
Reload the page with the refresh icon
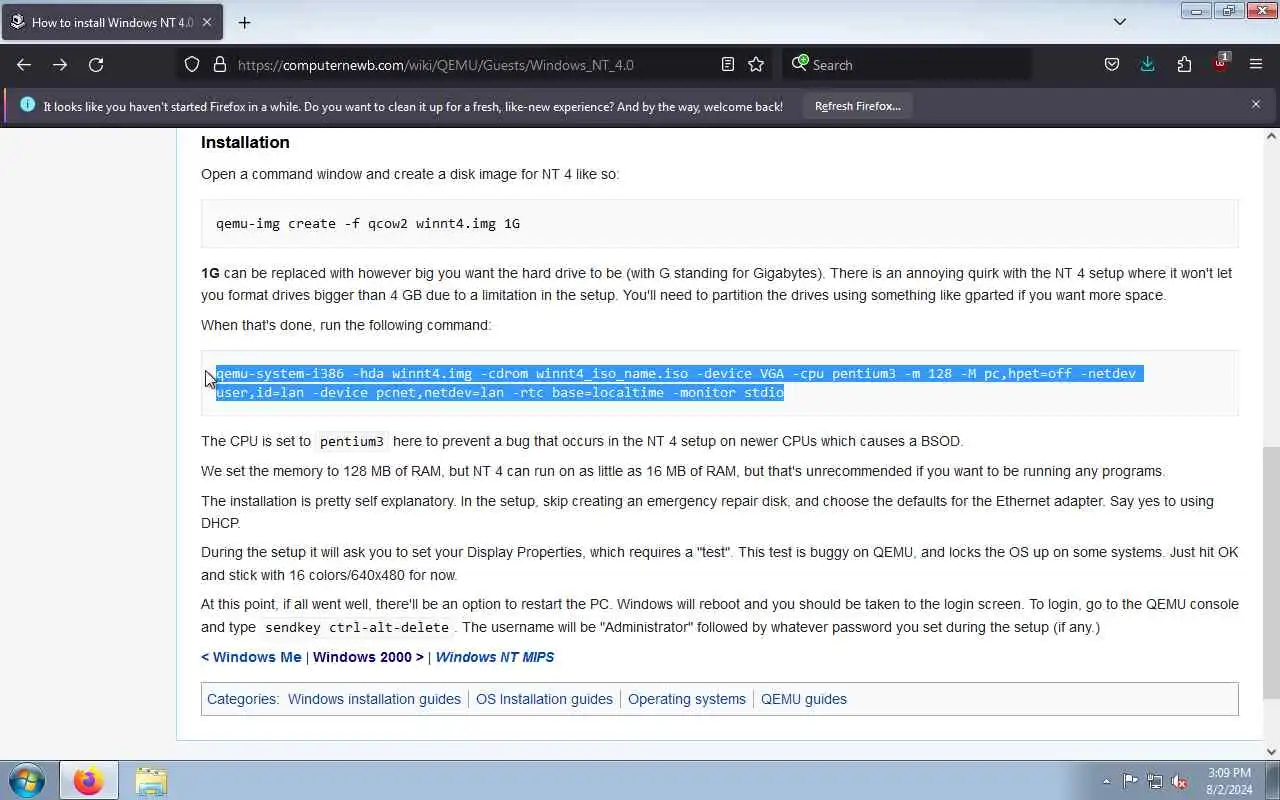96,64
